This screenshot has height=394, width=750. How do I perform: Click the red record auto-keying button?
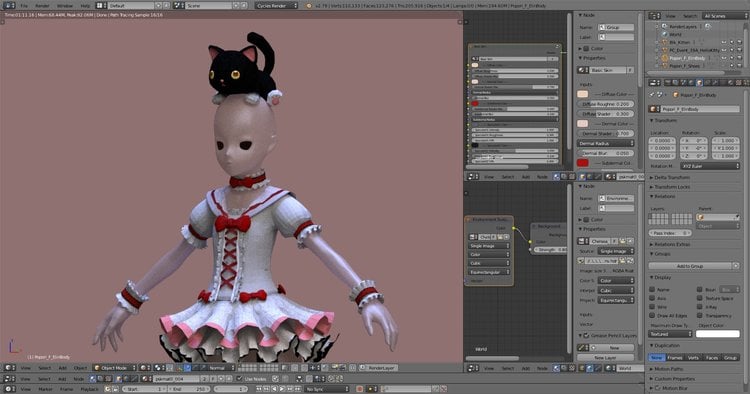click(x=360, y=389)
